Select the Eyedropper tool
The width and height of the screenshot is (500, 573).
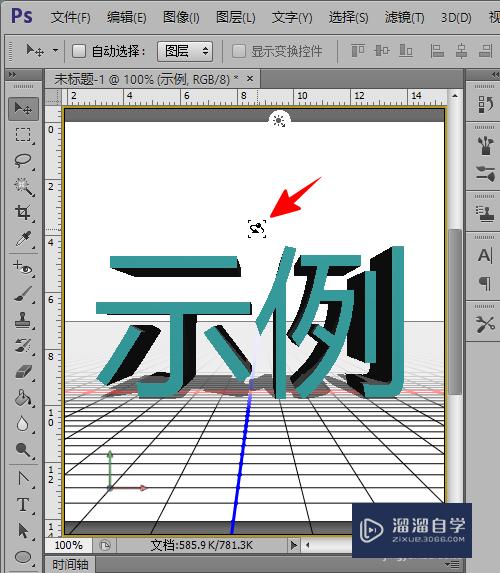(x=23, y=239)
